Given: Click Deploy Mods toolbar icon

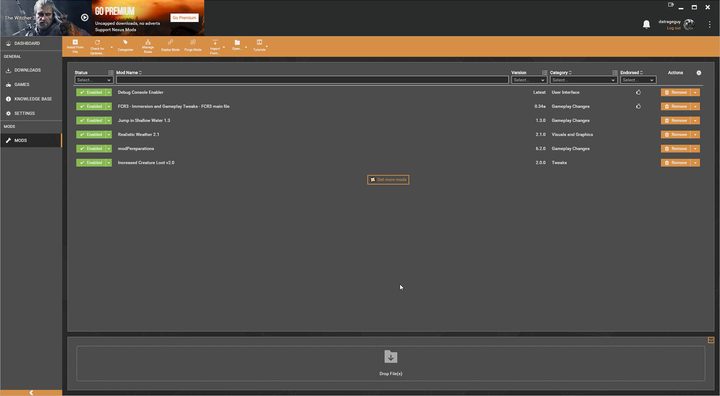Looking at the screenshot, I should (x=170, y=45).
